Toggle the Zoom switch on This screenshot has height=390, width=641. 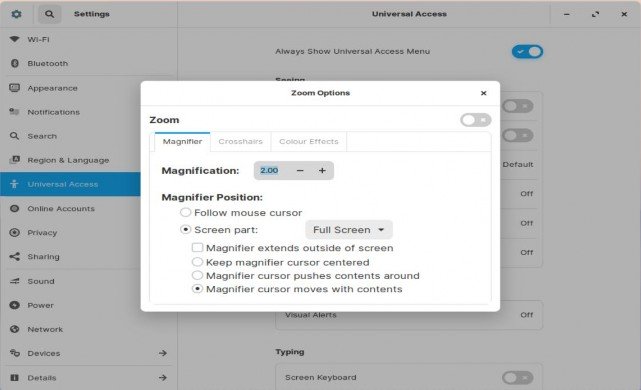pyautogui.click(x=475, y=120)
